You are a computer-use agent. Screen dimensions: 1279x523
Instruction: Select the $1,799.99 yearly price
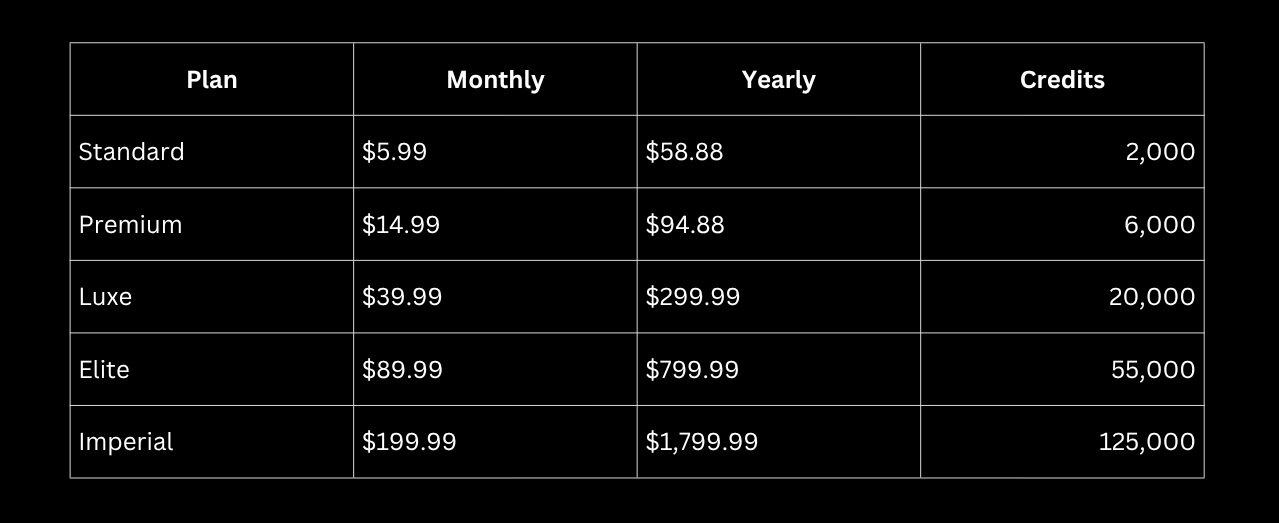pos(702,442)
